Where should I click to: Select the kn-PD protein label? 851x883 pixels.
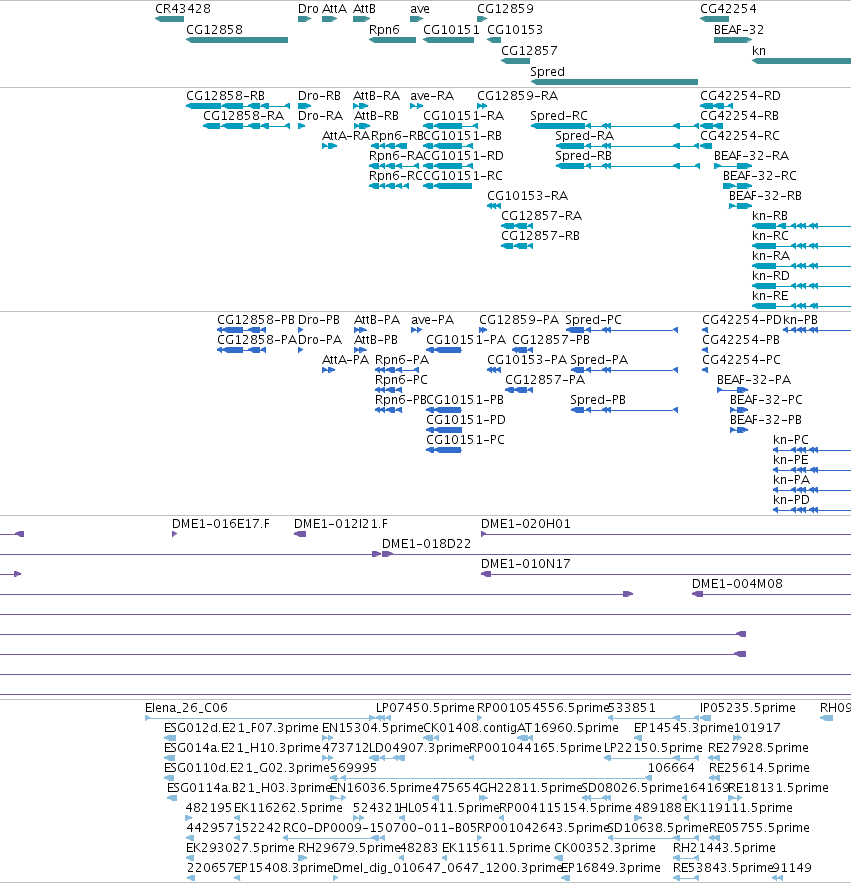(x=791, y=500)
